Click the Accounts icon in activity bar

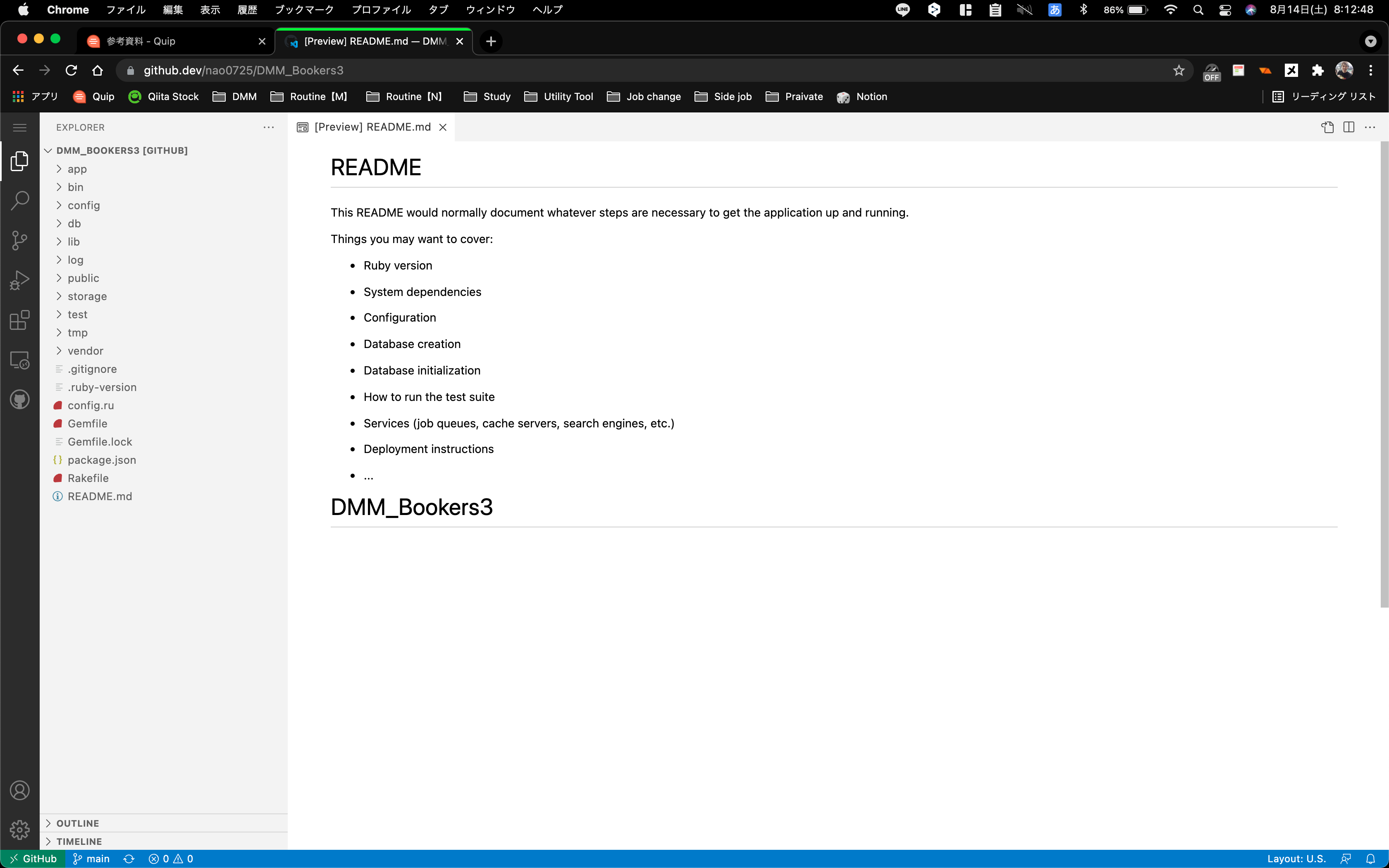[19, 790]
